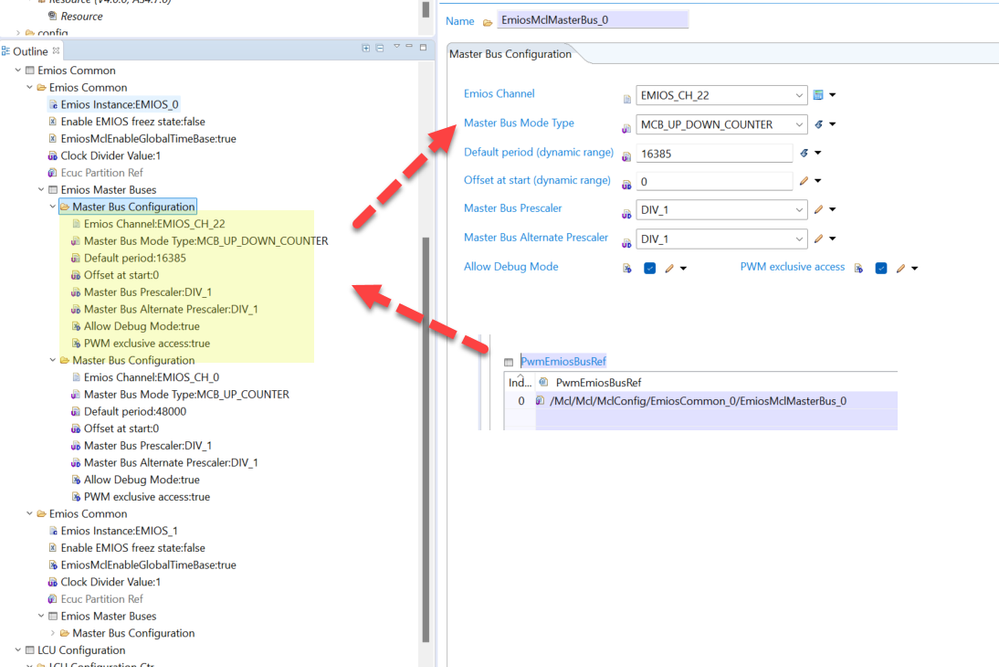Toggle Allow Debug Mode checkbox
The image size is (999, 667).
(x=650, y=268)
